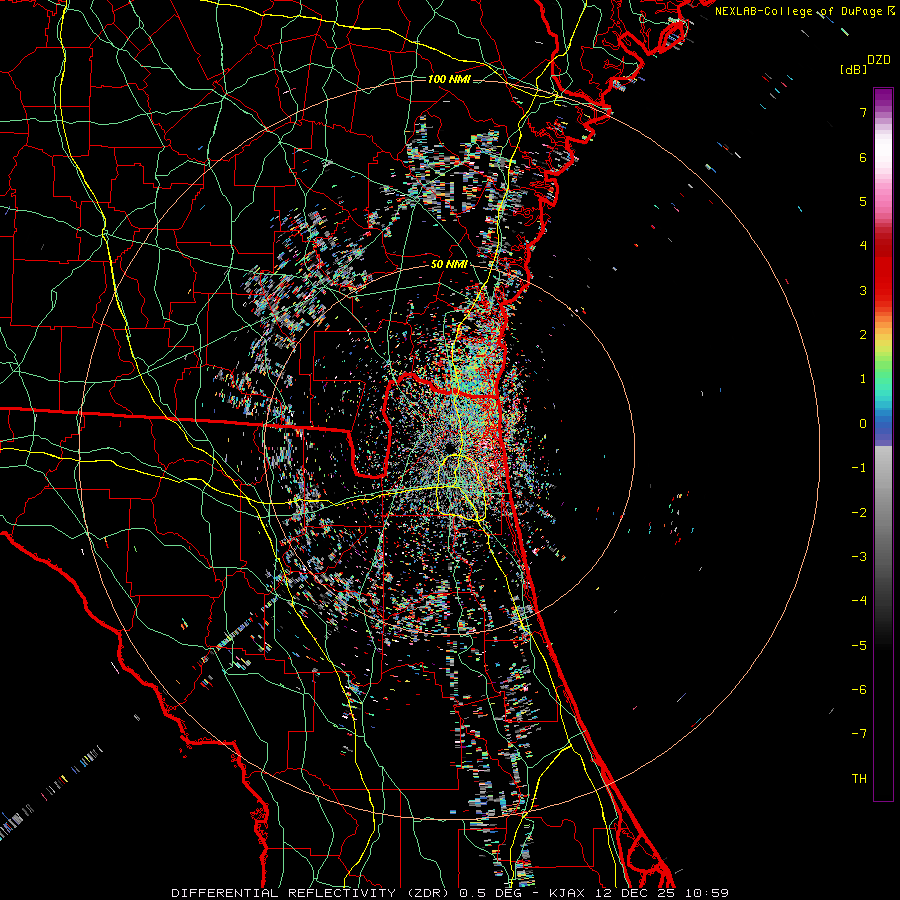Click the legend value 6
The height and width of the screenshot is (900, 900).
pos(863,157)
